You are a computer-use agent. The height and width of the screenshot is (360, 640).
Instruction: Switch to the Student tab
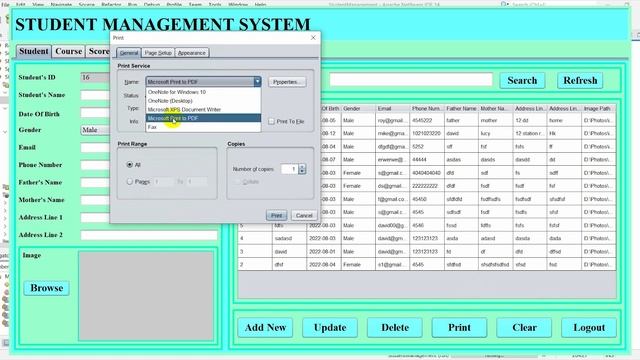[33, 51]
